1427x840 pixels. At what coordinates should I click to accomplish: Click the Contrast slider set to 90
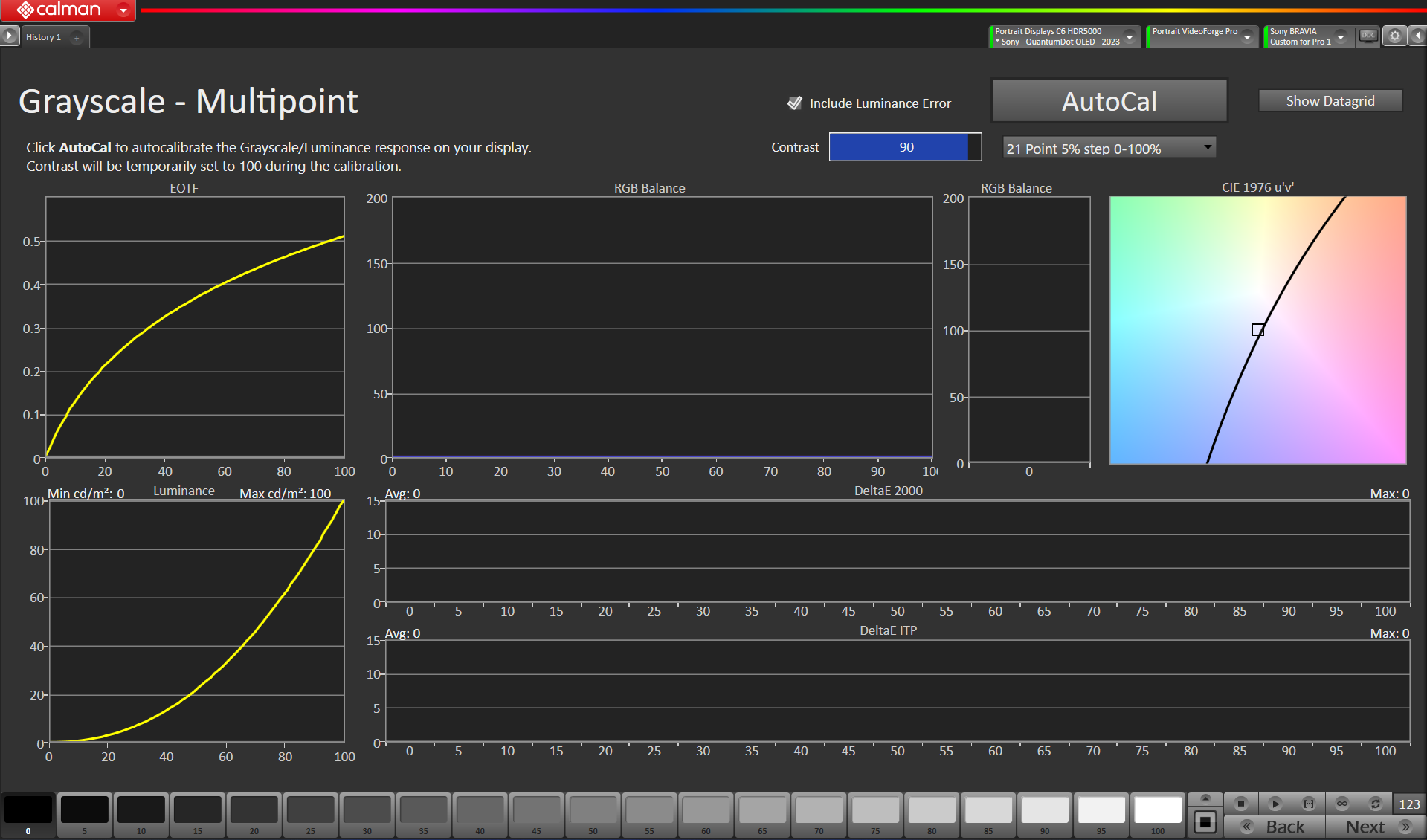coord(905,147)
